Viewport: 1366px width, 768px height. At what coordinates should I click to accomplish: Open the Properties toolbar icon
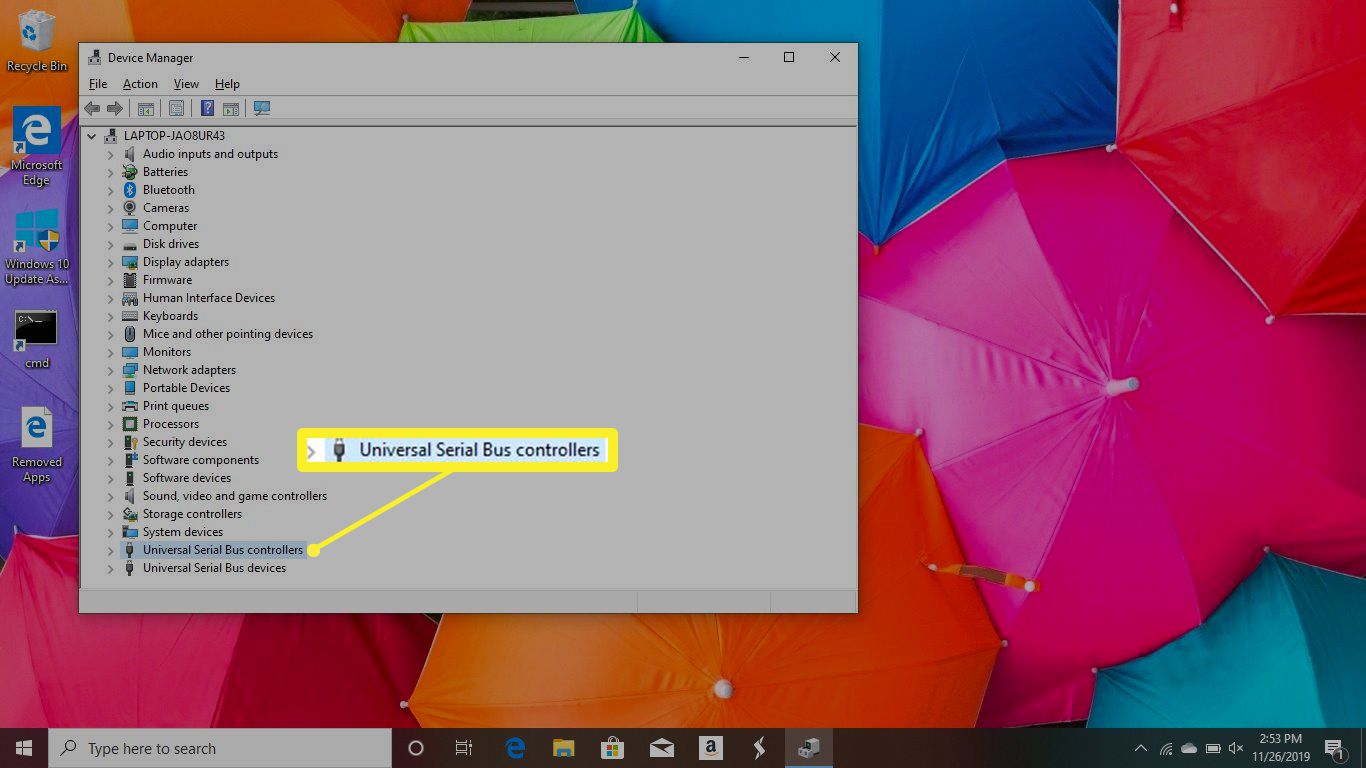pos(176,108)
